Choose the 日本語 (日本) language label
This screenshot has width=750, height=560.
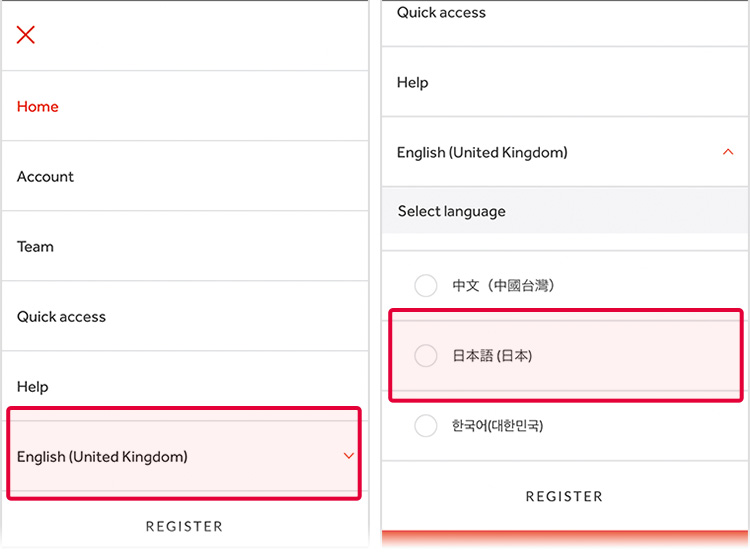pyautogui.click(x=492, y=355)
